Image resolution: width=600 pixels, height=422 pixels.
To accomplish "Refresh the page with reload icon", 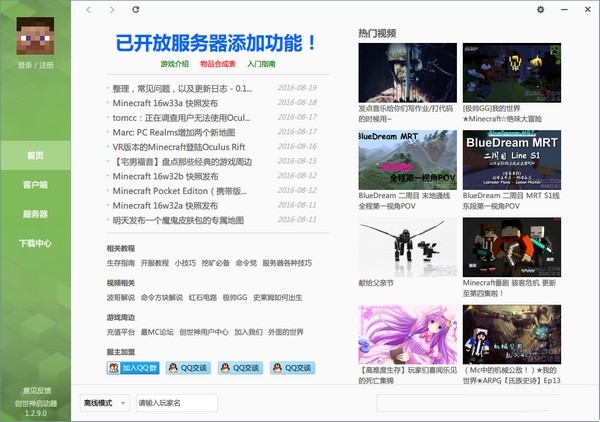I will 135,10.
